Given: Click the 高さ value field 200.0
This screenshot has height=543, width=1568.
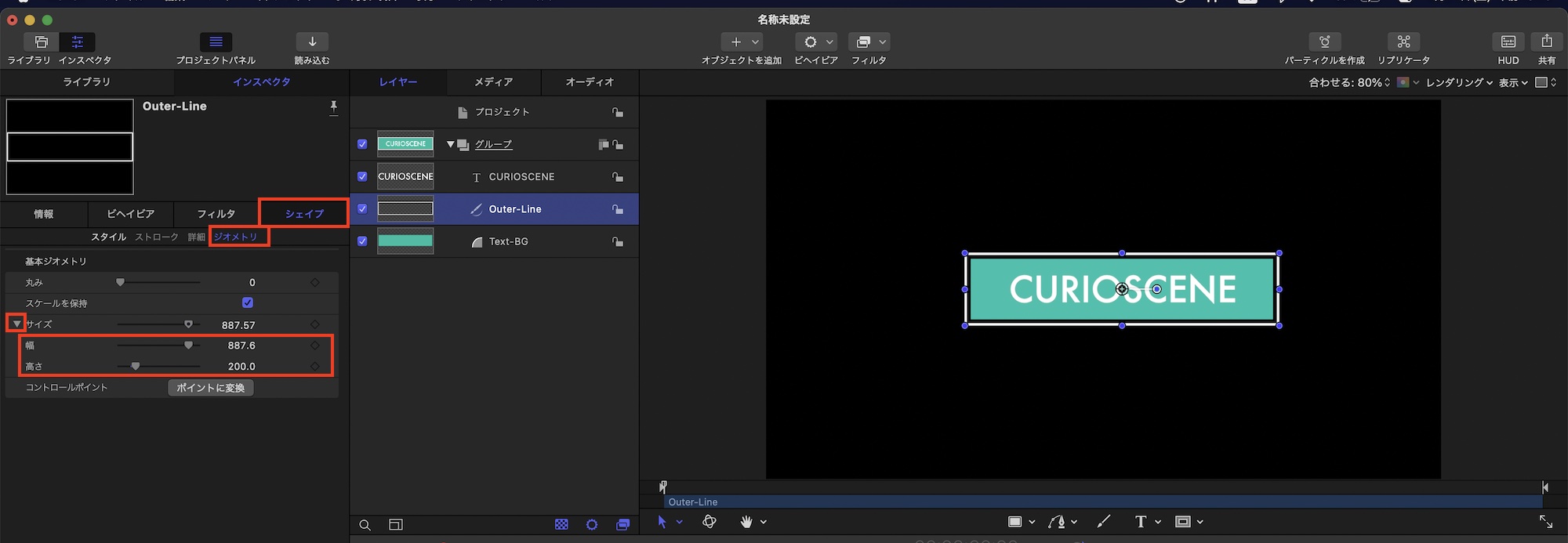Looking at the screenshot, I should (x=241, y=367).
